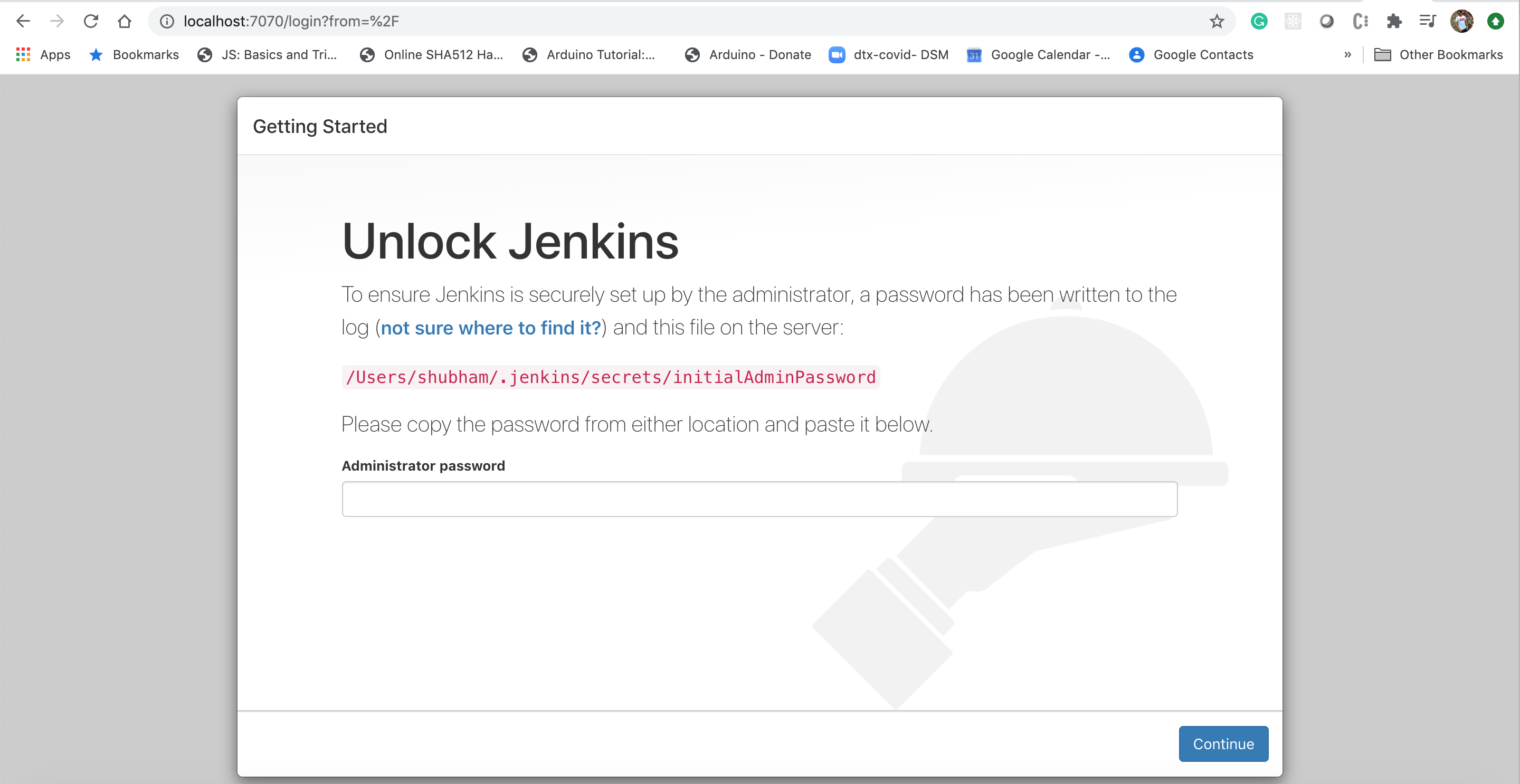
Task: Open the Chrome profile avatar
Action: tap(1461, 21)
